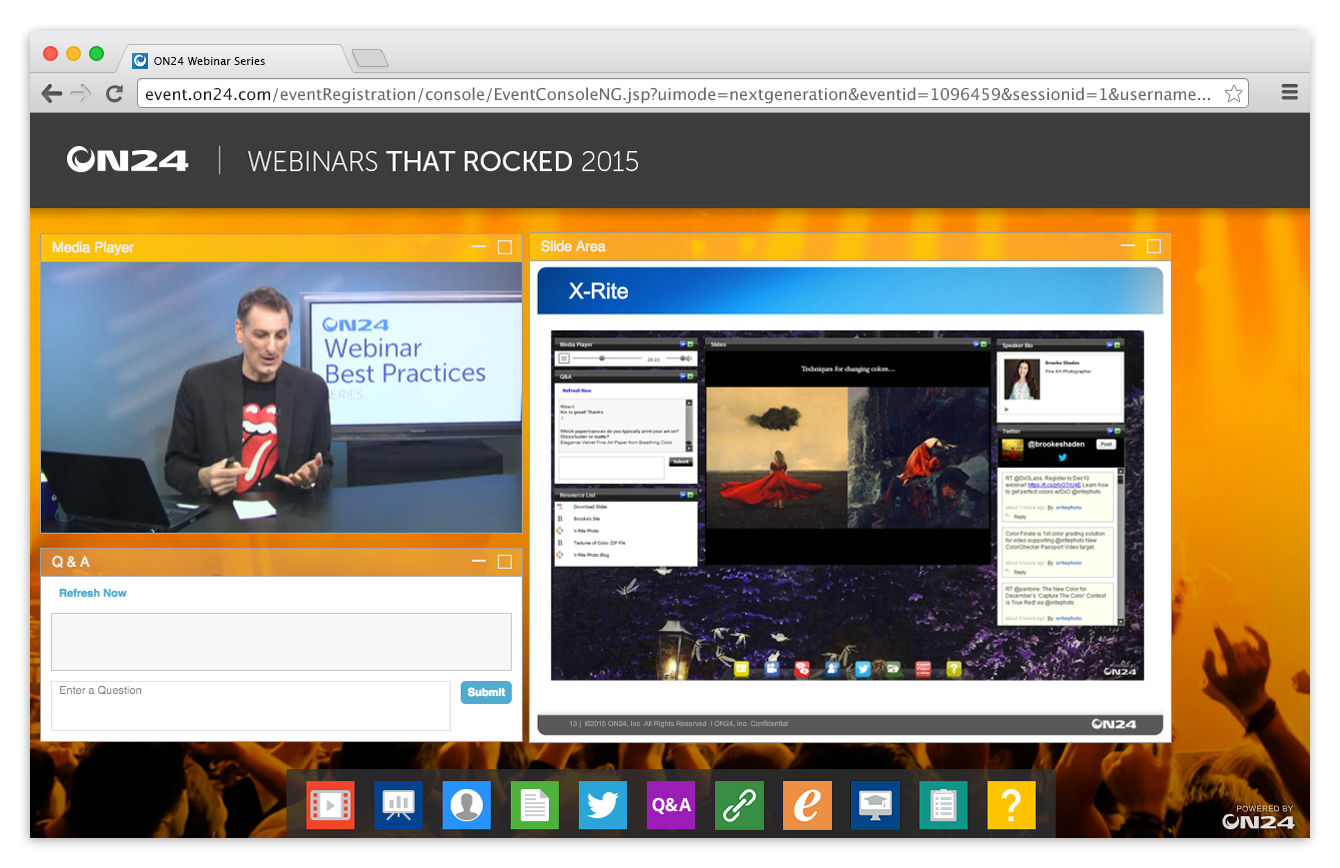Open the Twitter bird dock icon
The image size is (1340, 868).
point(603,805)
